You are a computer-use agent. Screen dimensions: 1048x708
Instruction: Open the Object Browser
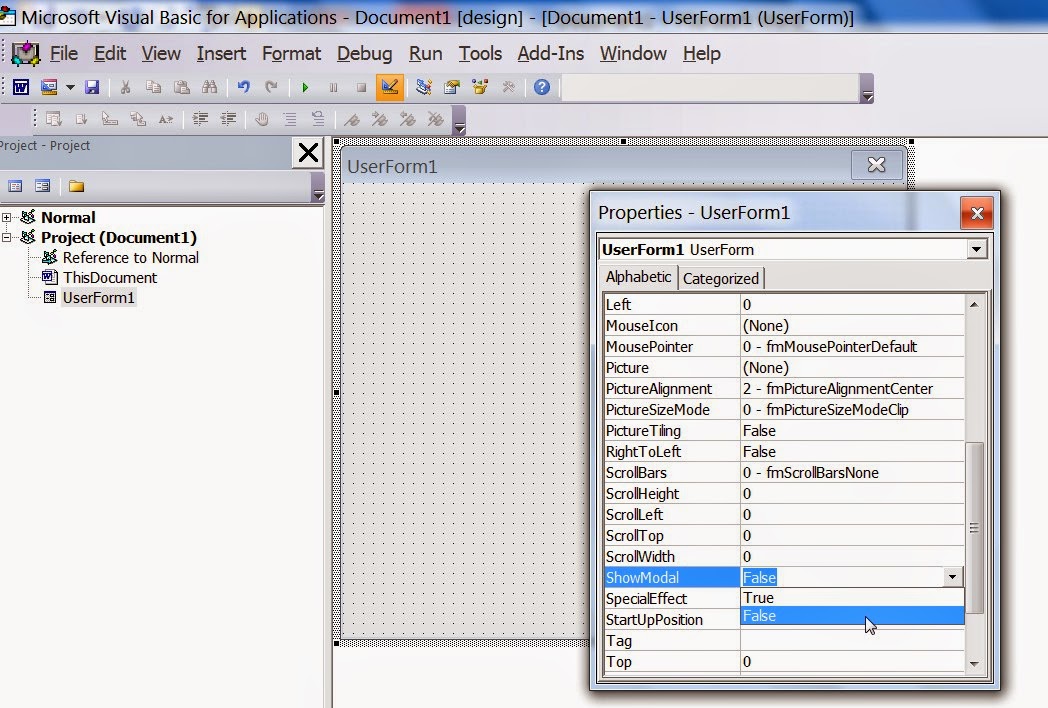tap(479, 87)
